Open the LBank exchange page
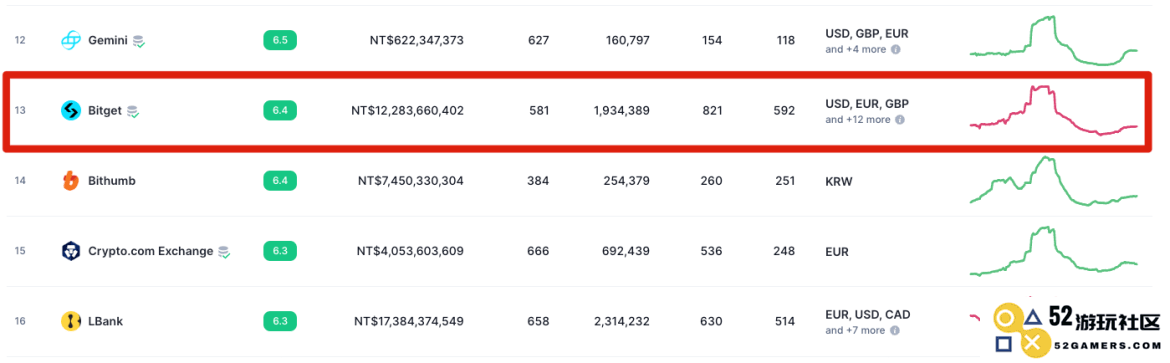The image size is (1170, 363). click(105, 322)
